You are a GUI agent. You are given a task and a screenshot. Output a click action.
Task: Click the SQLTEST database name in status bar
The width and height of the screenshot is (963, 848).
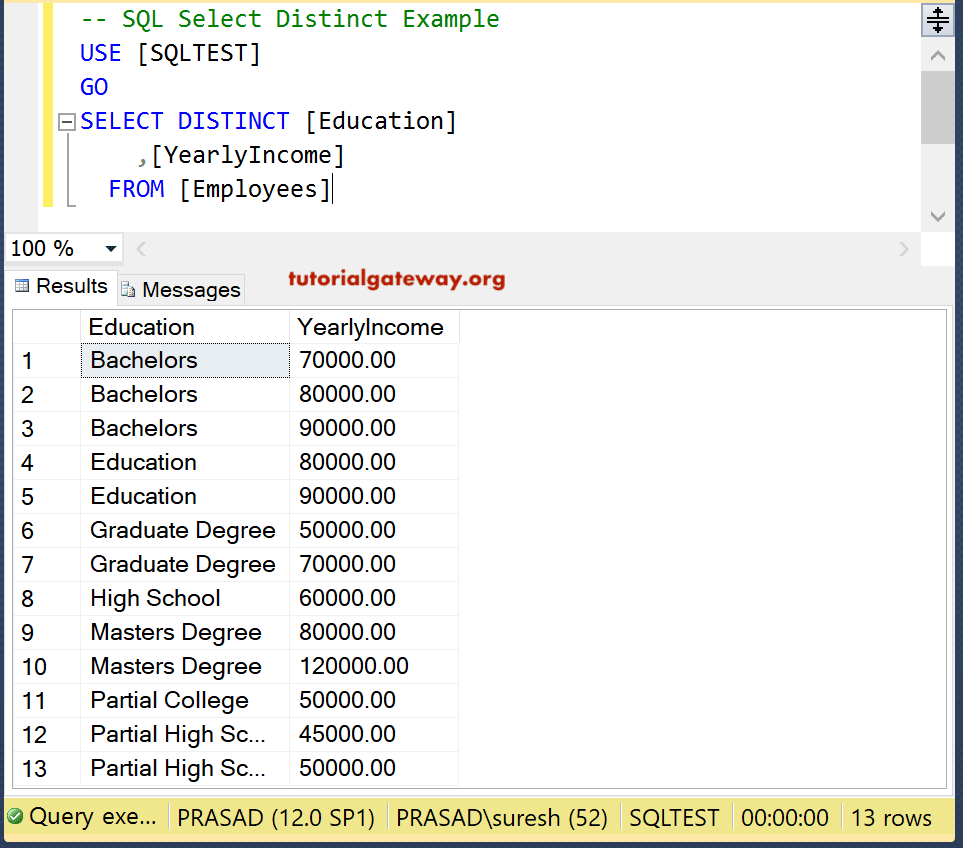tap(674, 817)
